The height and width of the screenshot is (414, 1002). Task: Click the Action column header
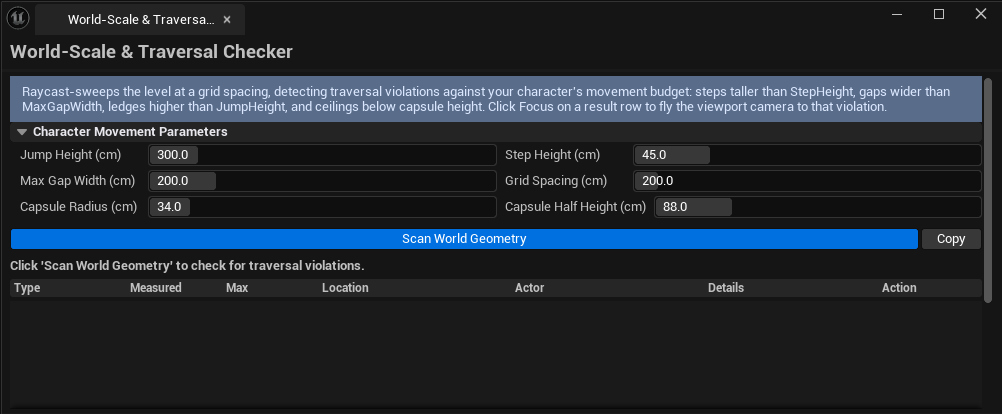tap(899, 288)
